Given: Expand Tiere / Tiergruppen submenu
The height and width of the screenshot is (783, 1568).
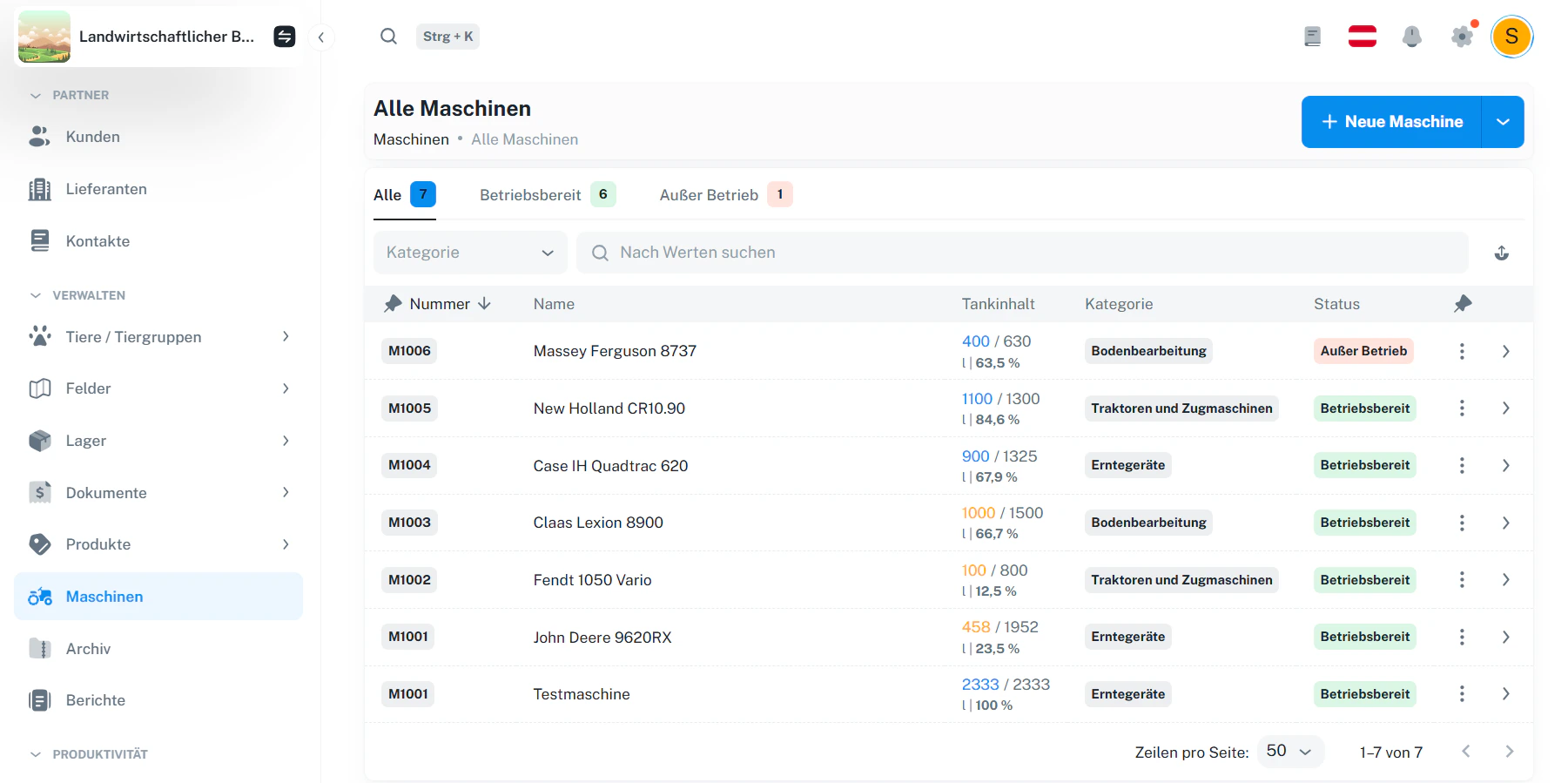Looking at the screenshot, I should (286, 337).
